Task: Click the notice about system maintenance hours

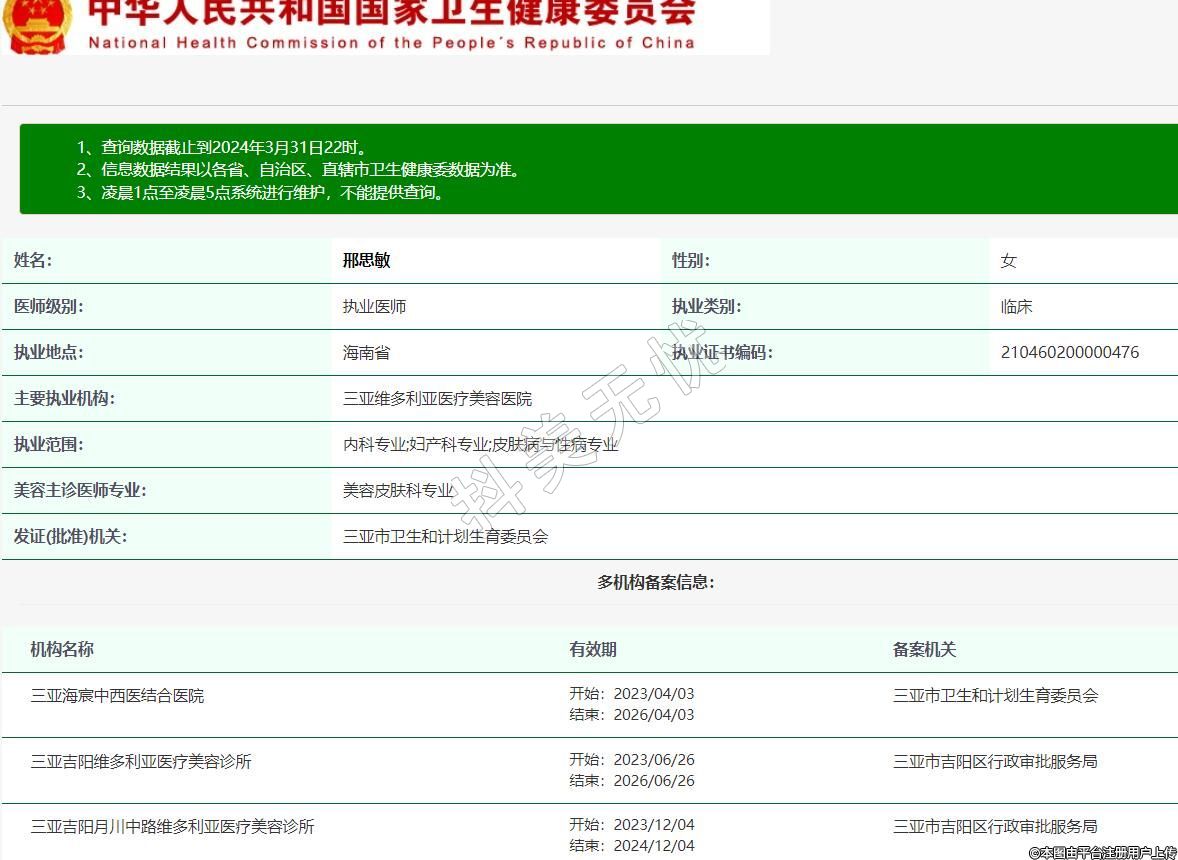Action: [260, 193]
